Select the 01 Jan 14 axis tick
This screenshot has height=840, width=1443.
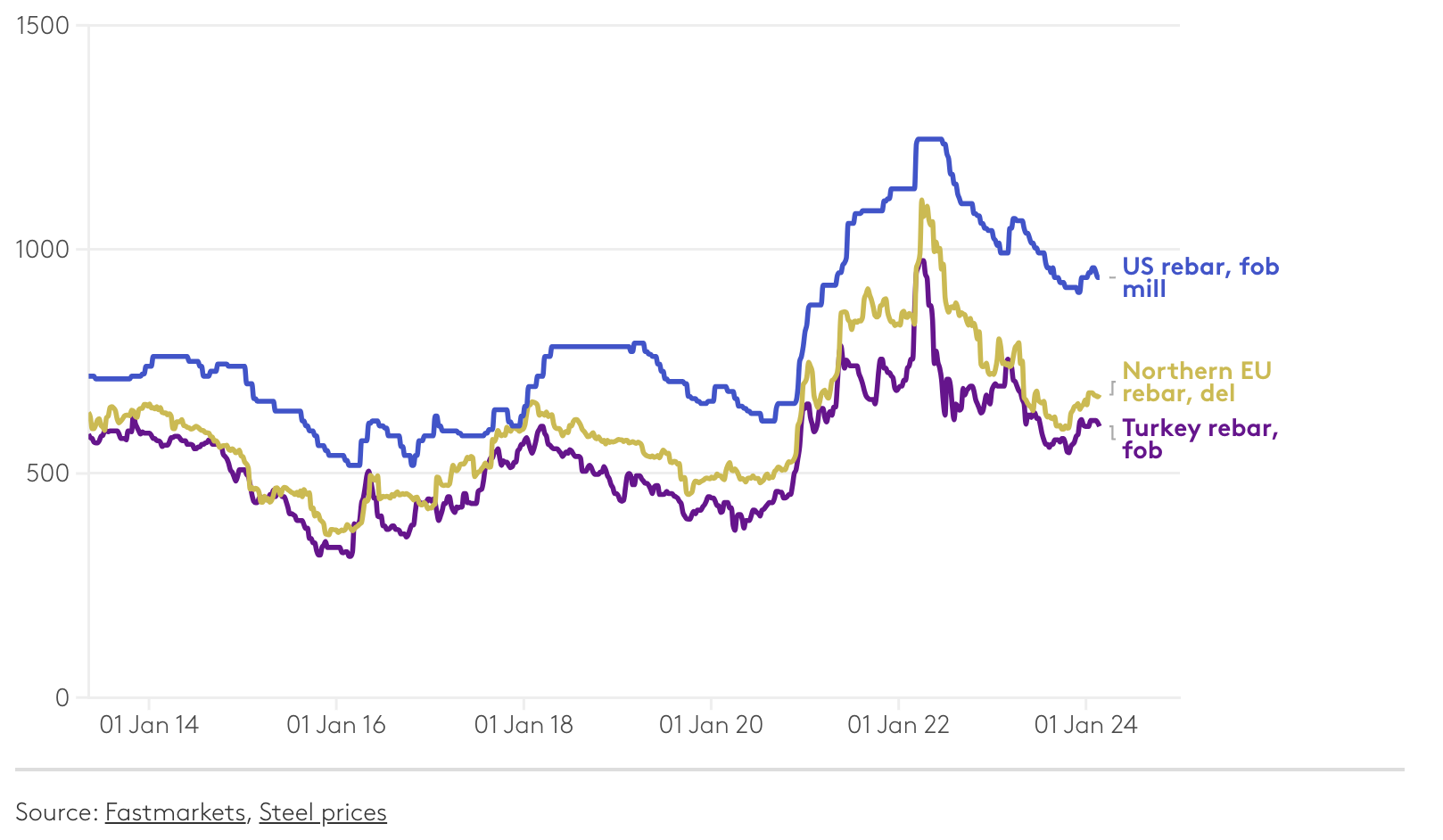click(x=149, y=724)
